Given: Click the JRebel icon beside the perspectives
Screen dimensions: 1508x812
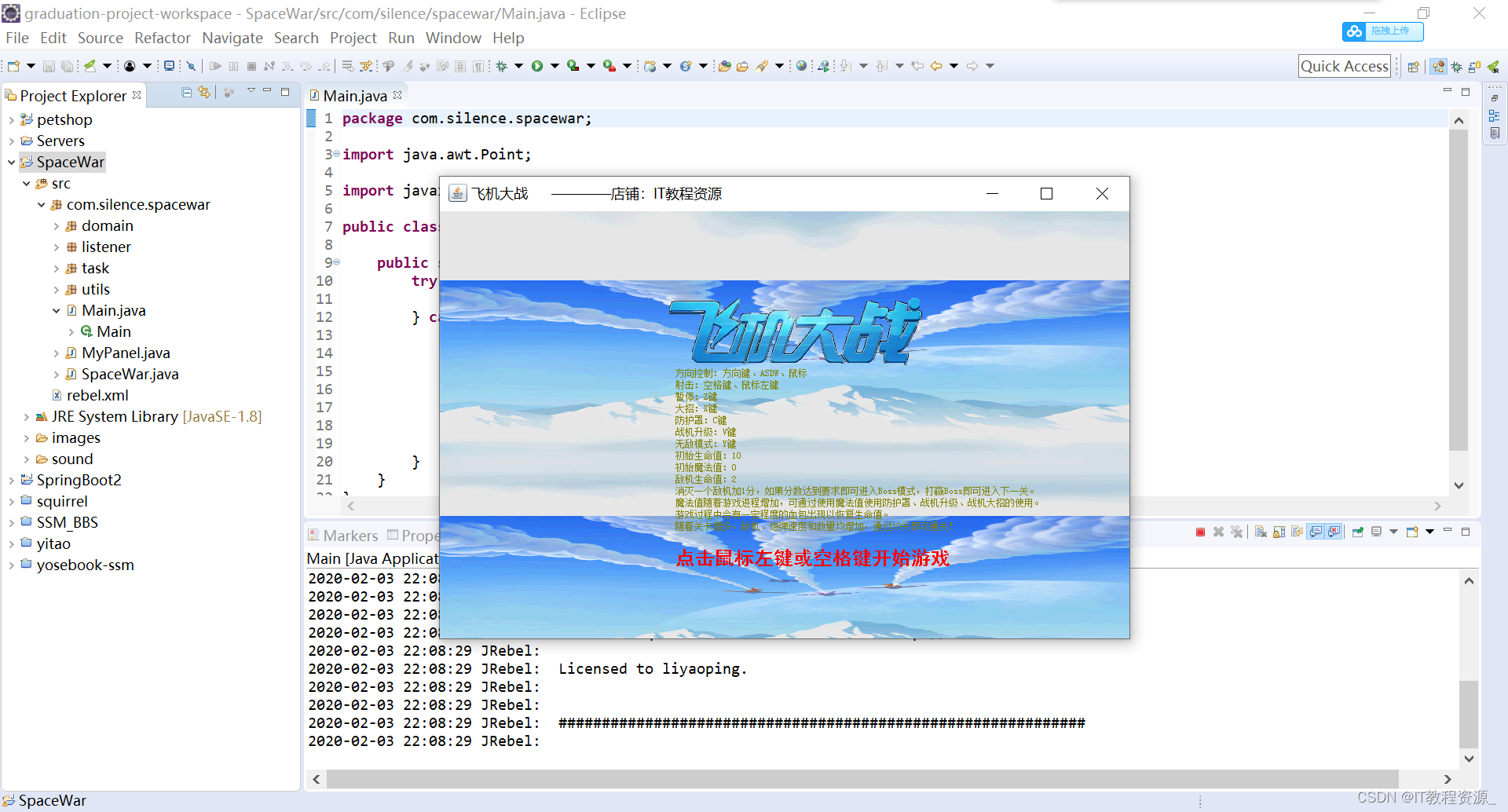Looking at the screenshot, I should coord(1492,67).
